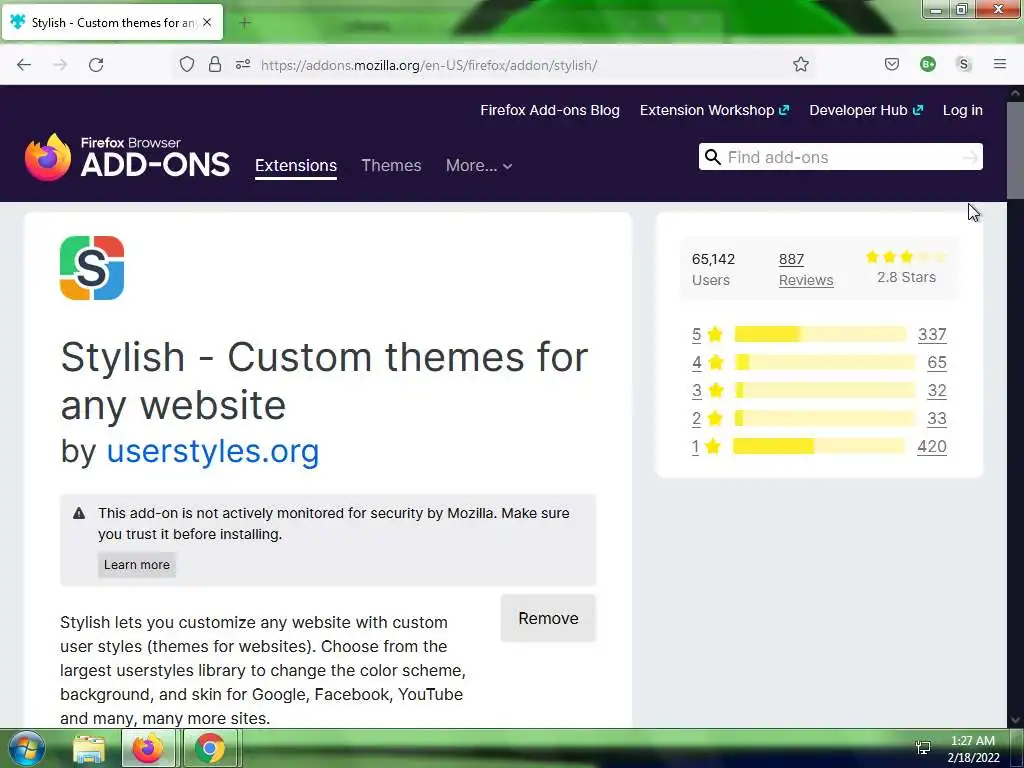The height and width of the screenshot is (768, 1024).
Task: Click the 1 star rating bar
Action: coord(819,447)
